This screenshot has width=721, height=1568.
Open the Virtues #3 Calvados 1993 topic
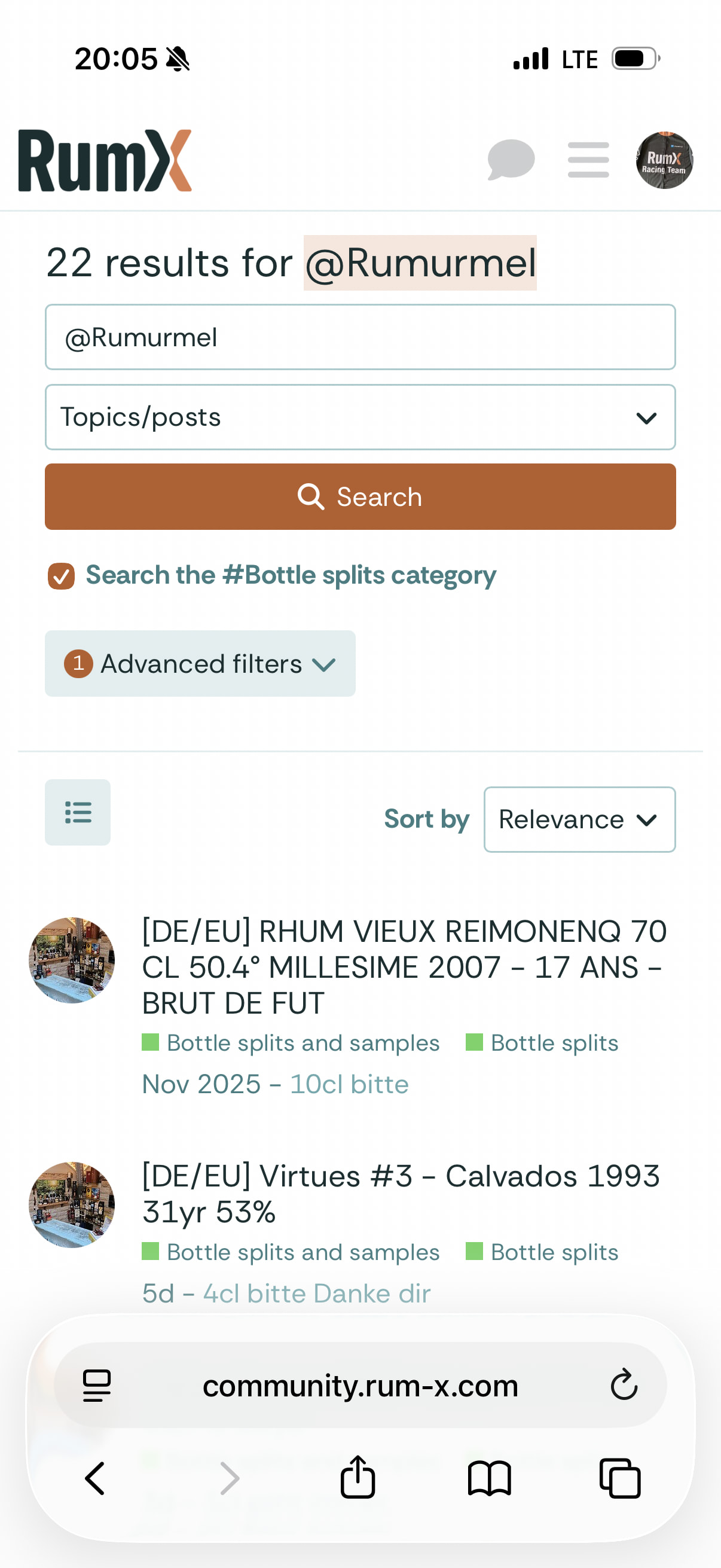[401, 1193]
